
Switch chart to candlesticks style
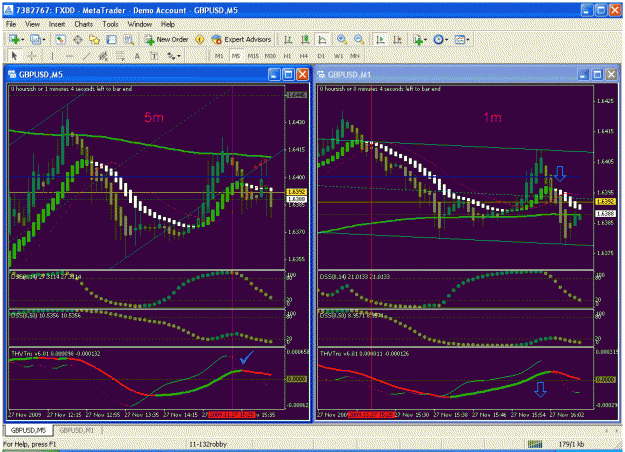click(305, 39)
